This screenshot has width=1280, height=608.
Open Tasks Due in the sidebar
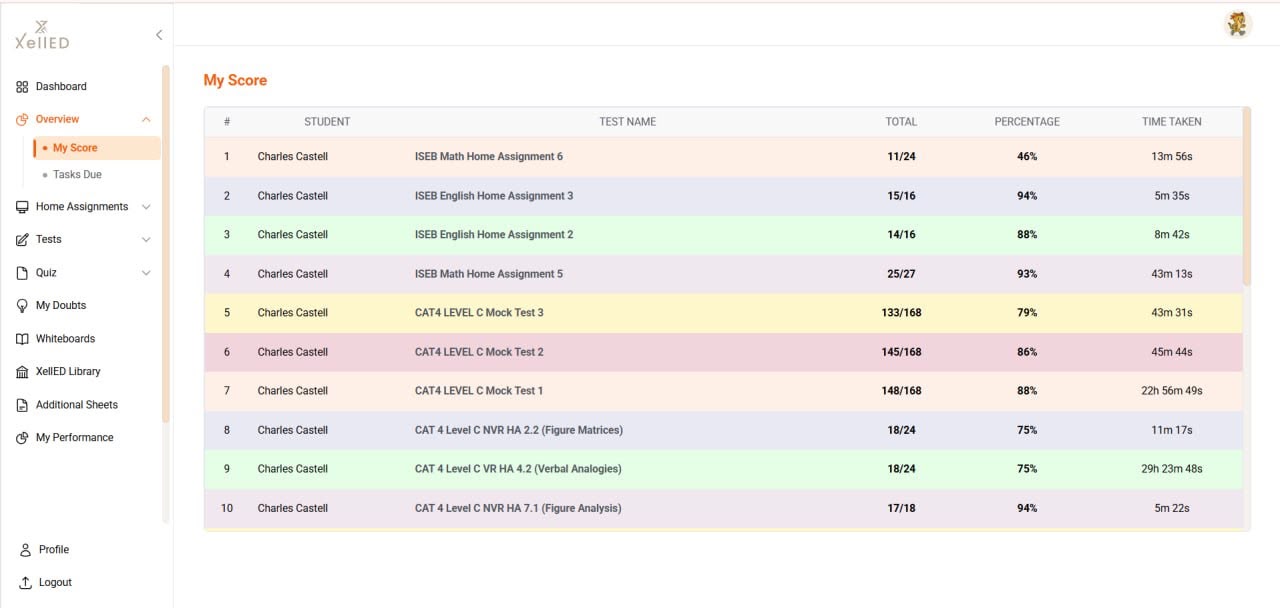(77, 175)
